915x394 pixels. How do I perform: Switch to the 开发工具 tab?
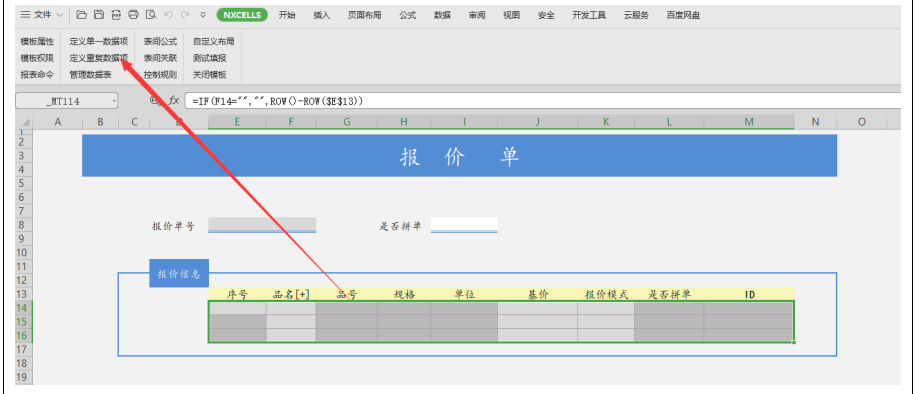[589, 15]
